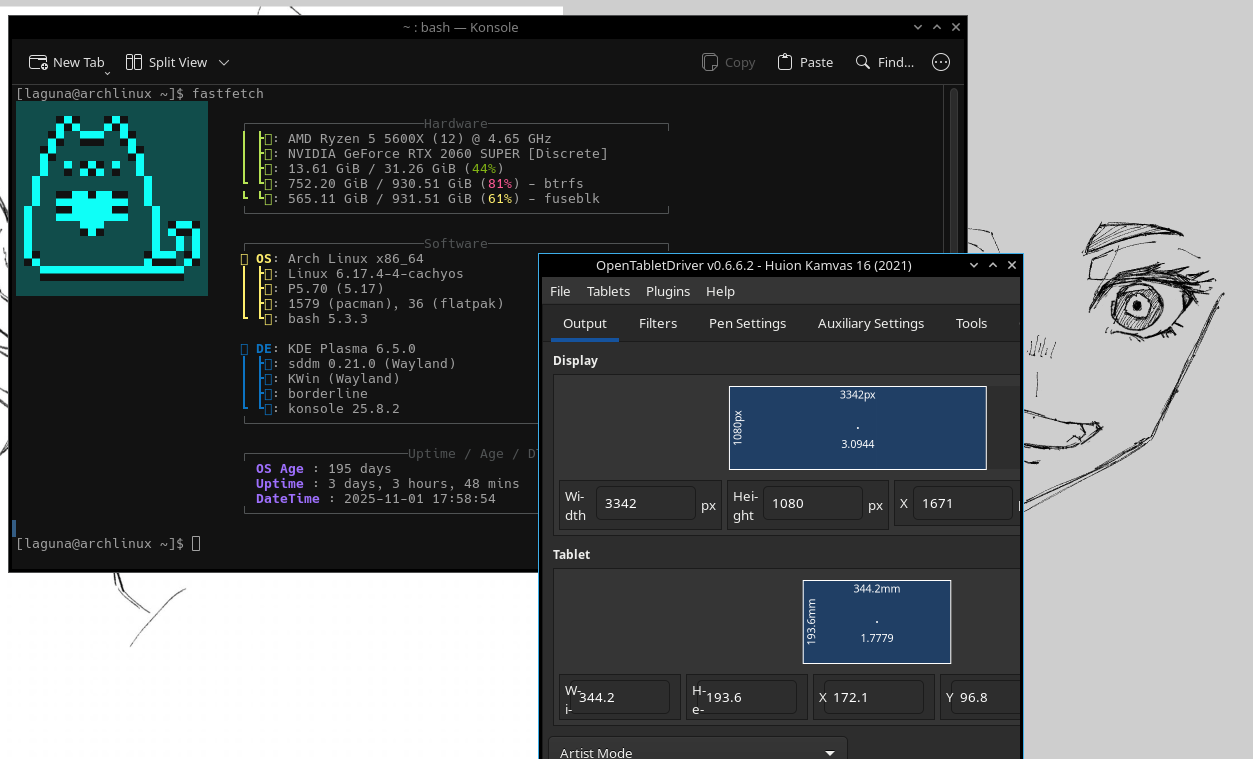Open the Tablets menu
This screenshot has height=759, width=1253.
coord(608,291)
